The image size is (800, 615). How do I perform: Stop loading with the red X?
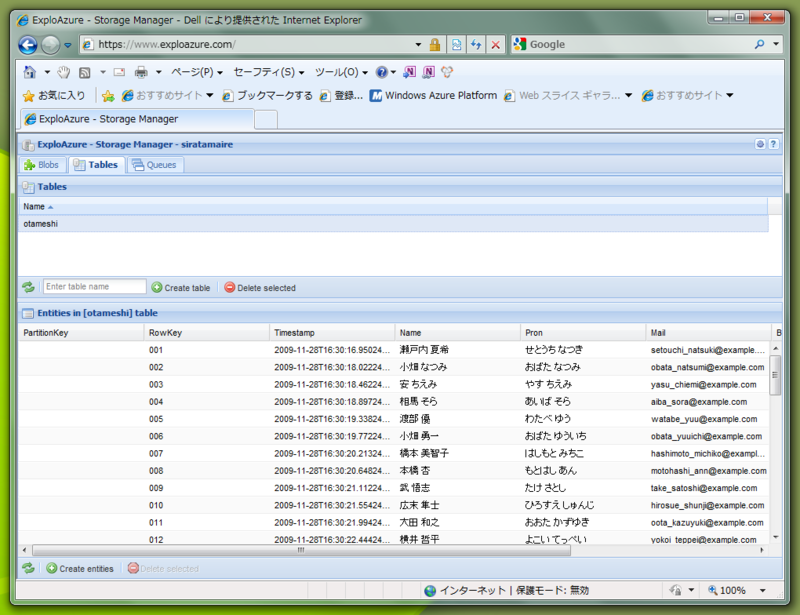point(495,44)
